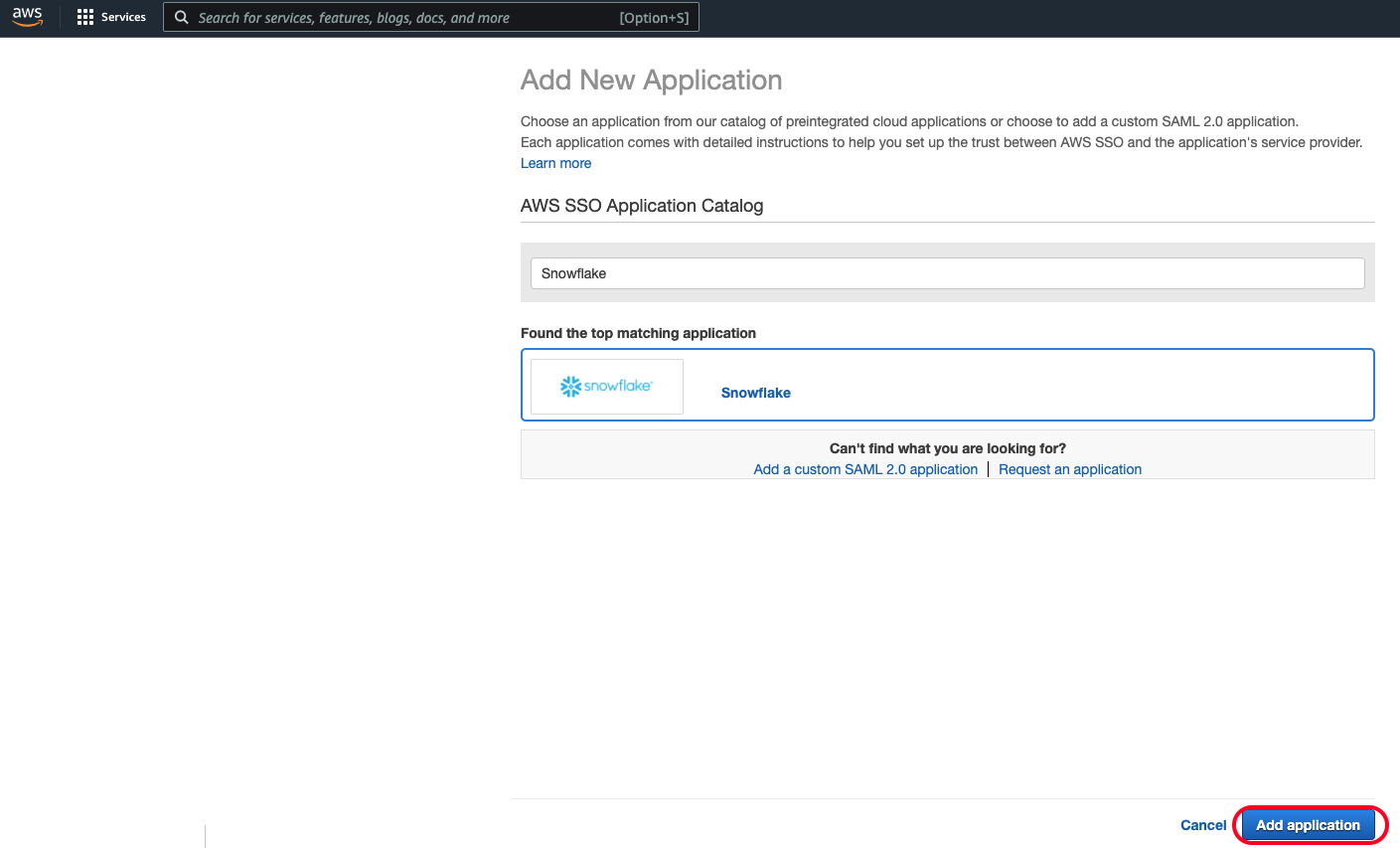Click the catalog search field showing Snowflake
This screenshot has width=1400, height=848.
coord(947,272)
